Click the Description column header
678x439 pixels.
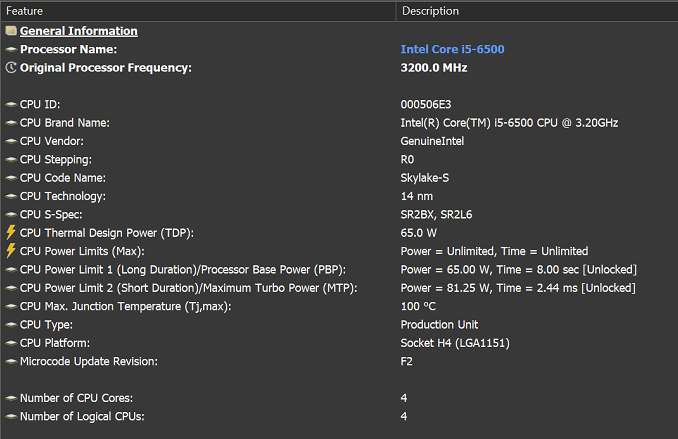pyautogui.click(x=537, y=11)
